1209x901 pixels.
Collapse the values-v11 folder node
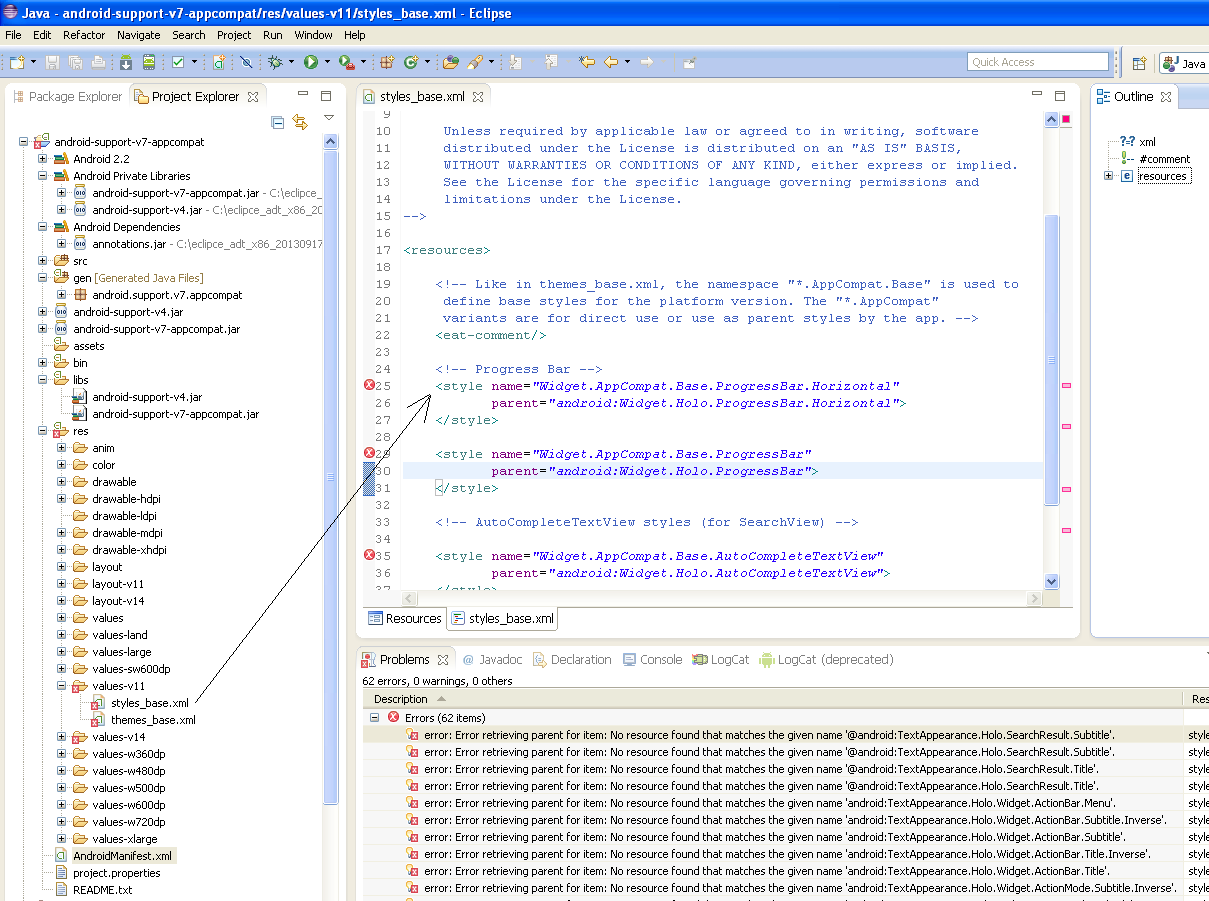[62, 687]
